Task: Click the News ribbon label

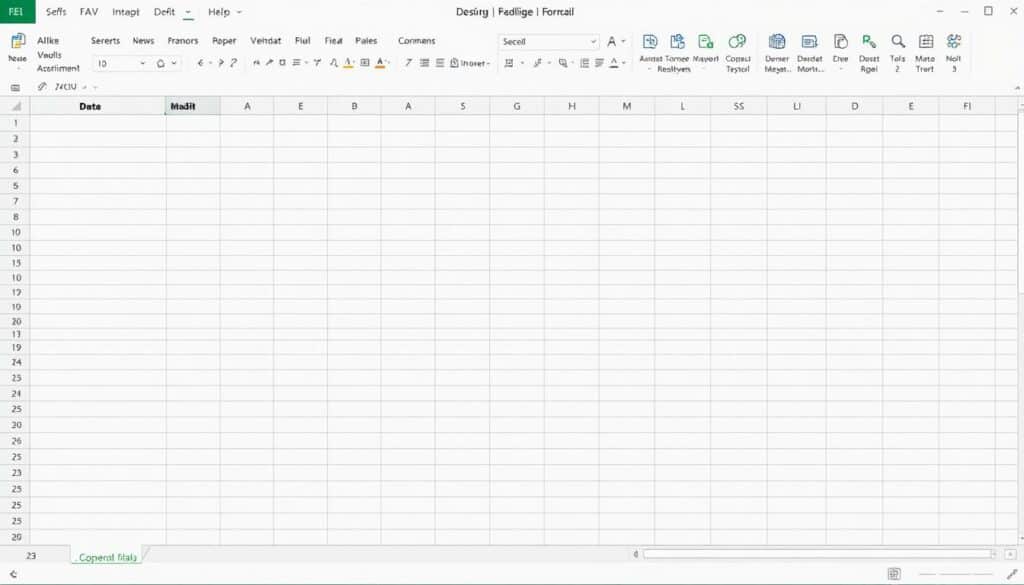Action: pyautogui.click(x=143, y=40)
